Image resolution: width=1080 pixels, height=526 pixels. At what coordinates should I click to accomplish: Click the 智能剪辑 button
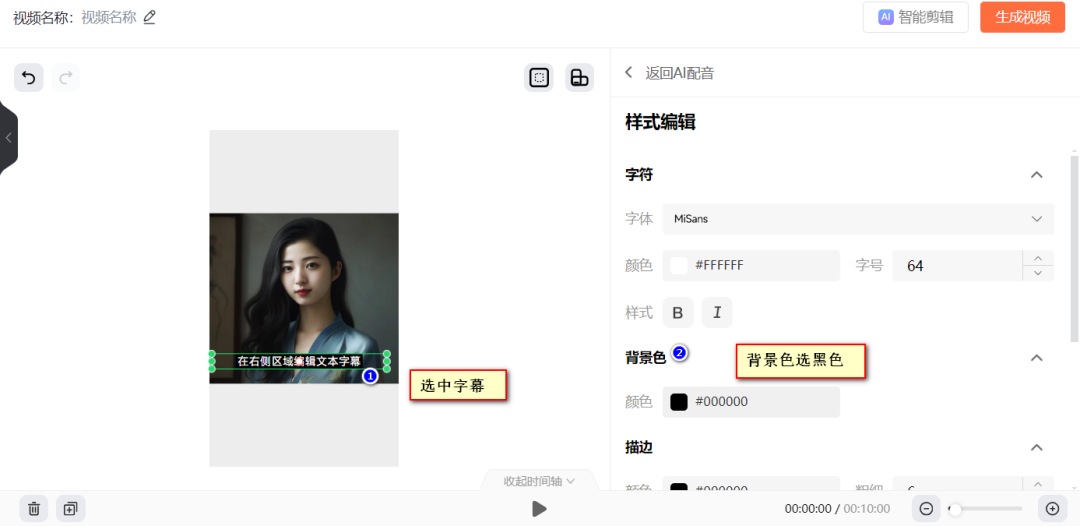915,17
